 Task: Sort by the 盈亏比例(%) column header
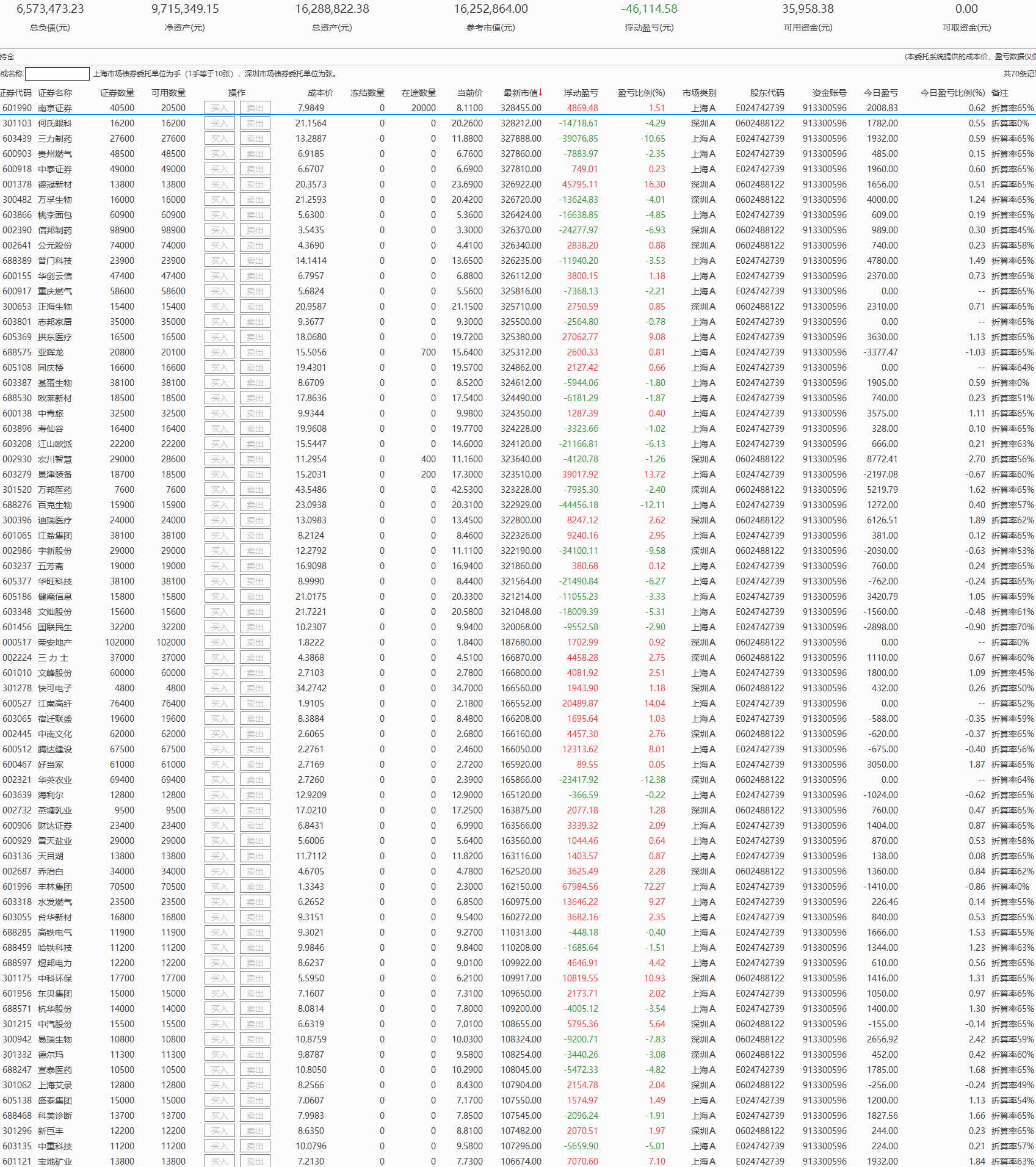pos(642,93)
